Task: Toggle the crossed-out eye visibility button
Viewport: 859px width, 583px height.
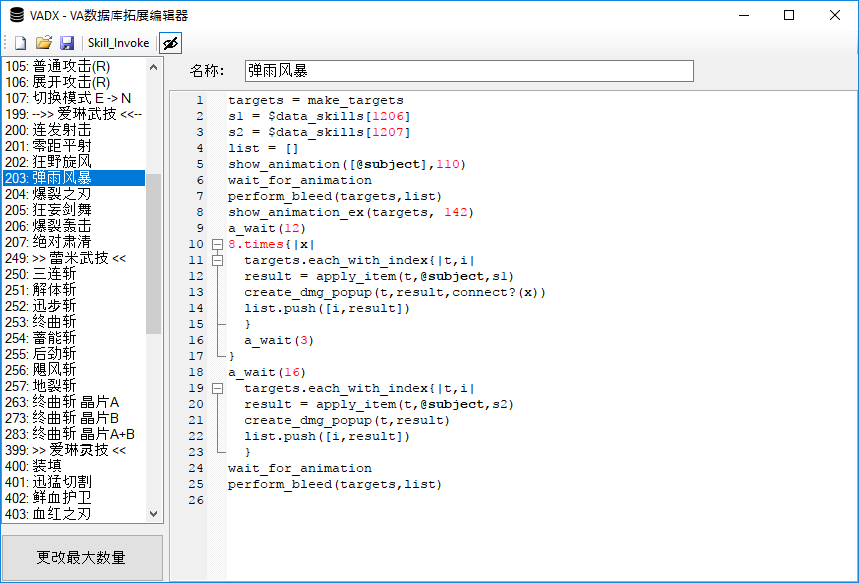Action: (x=170, y=43)
